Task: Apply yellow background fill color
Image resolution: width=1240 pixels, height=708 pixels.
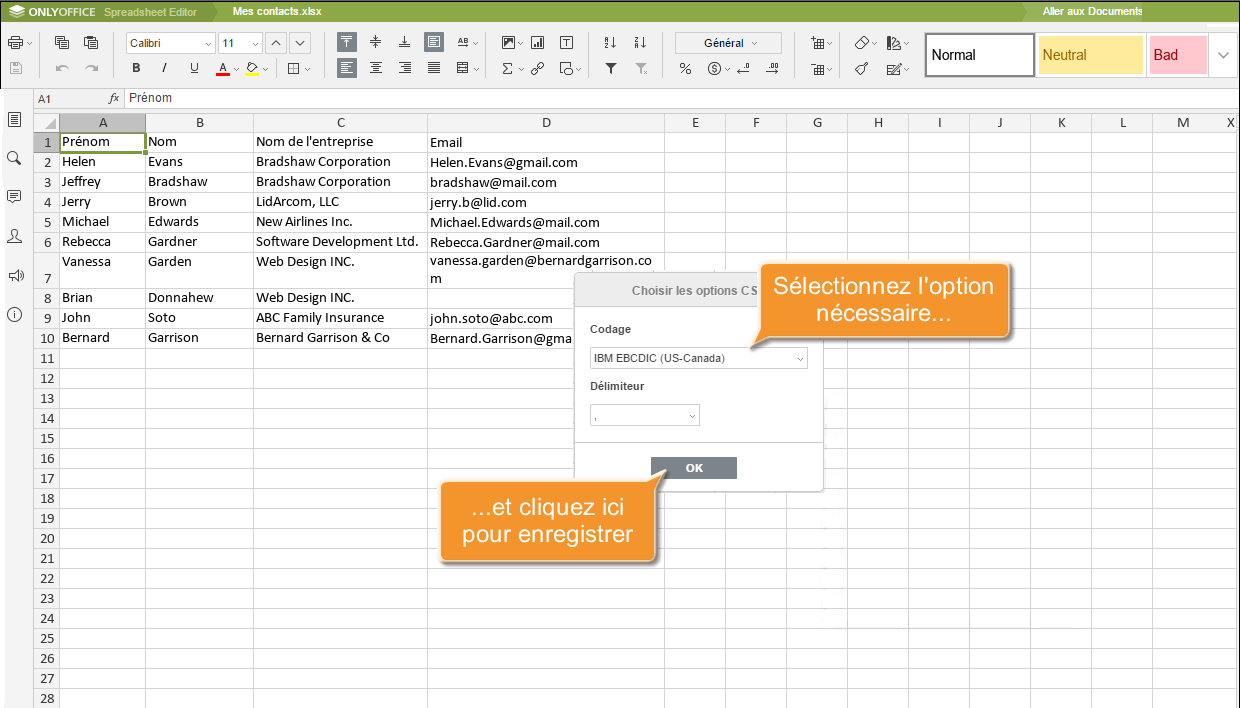Action: tap(251, 69)
